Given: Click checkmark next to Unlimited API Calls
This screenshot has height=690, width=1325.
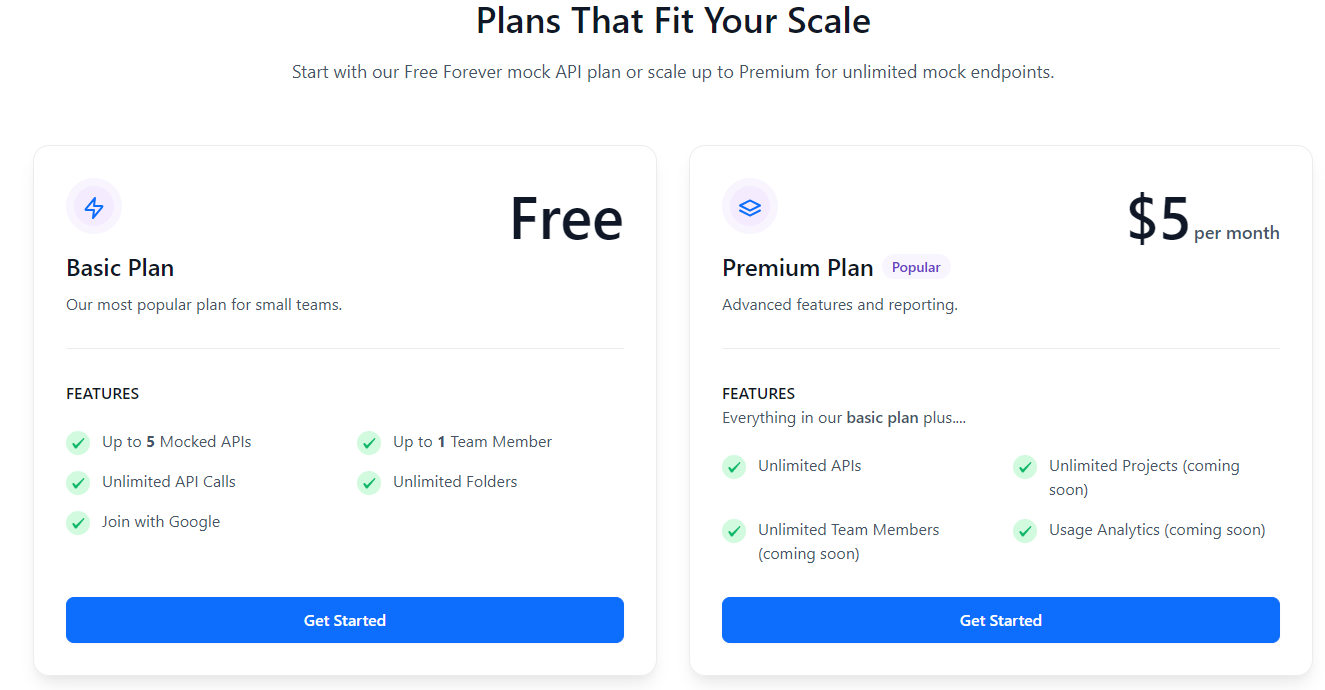Looking at the screenshot, I should coord(78,482).
